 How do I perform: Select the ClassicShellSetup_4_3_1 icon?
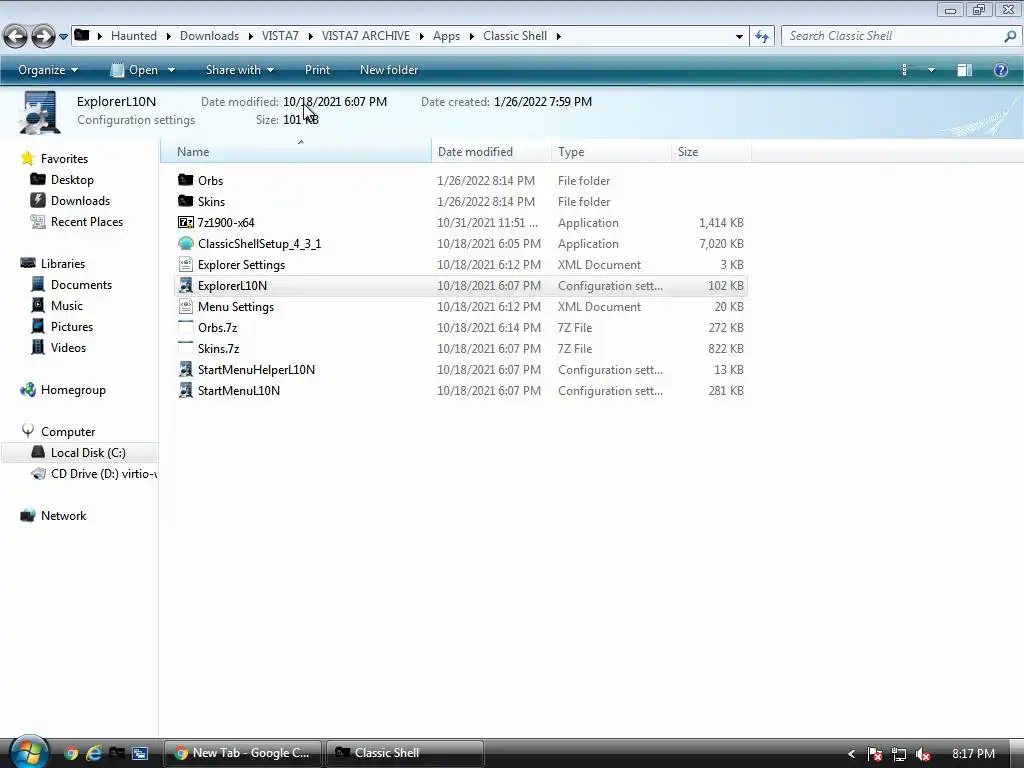[185, 243]
